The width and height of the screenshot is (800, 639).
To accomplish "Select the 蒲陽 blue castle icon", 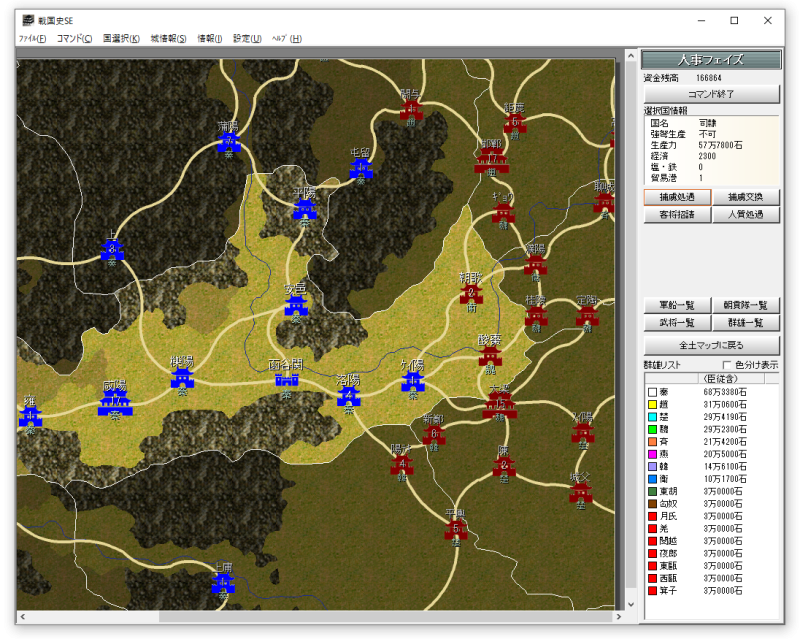I will coord(229,141).
